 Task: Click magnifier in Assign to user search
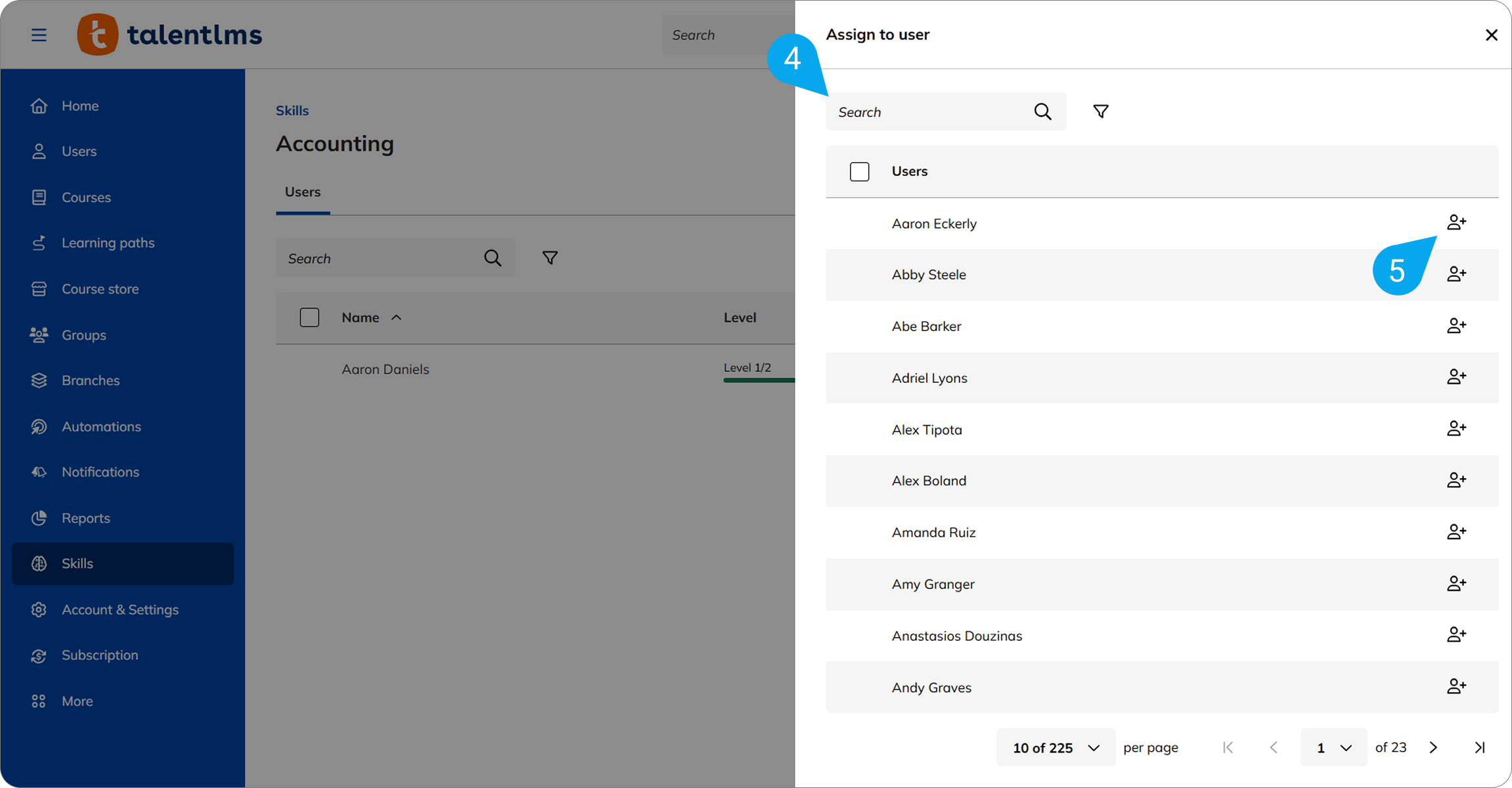click(1042, 112)
